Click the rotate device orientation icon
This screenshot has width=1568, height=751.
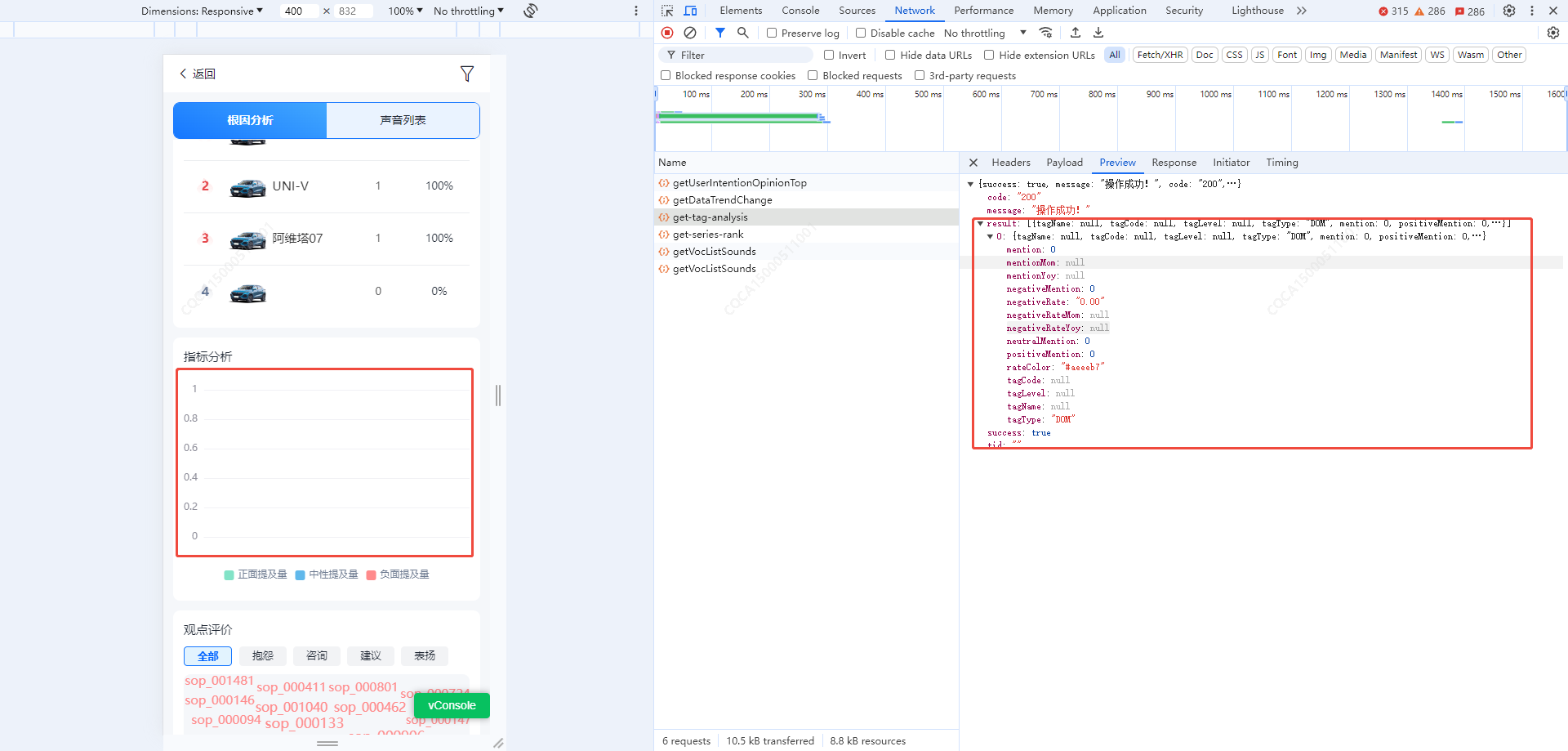click(x=531, y=11)
